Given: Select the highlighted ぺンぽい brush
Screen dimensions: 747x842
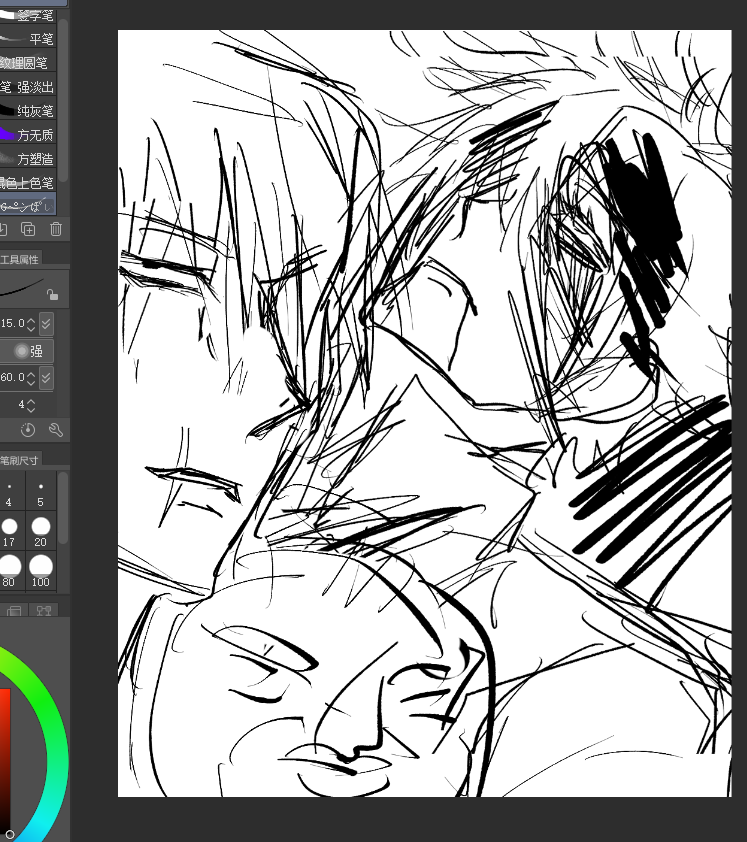Looking at the screenshot, I should [x=28, y=205].
